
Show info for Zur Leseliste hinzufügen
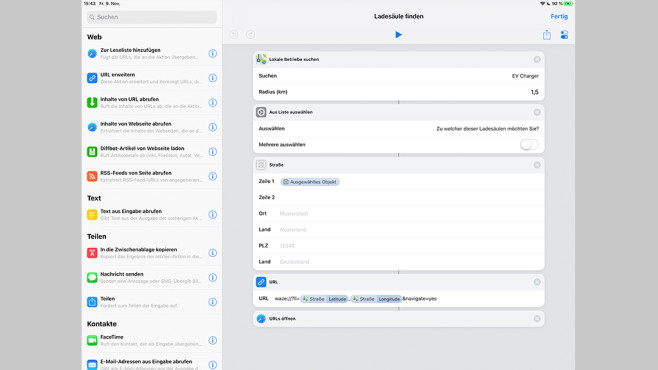point(213,53)
